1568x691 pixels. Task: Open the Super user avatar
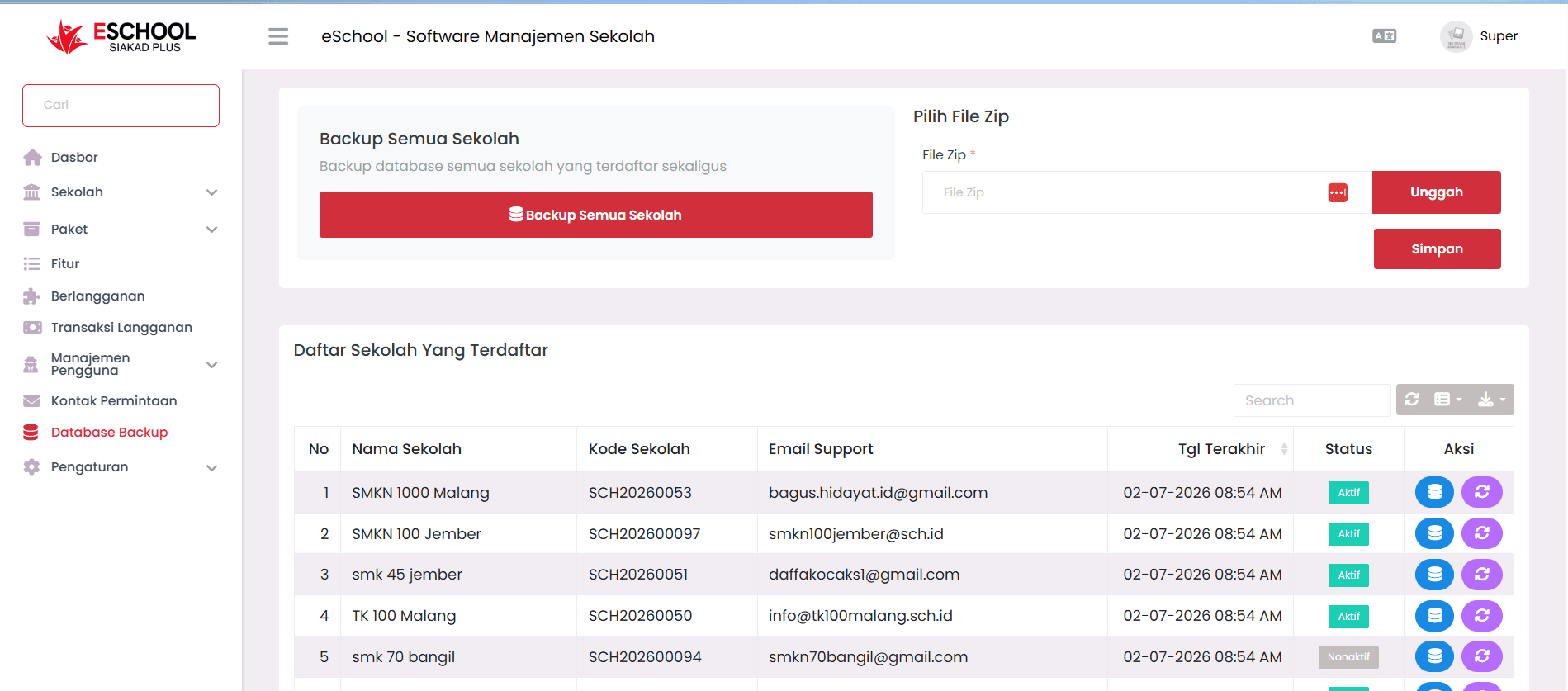1456,36
